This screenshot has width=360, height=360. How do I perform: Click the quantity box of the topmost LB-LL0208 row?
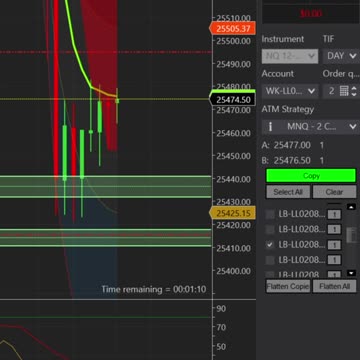tap(334, 214)
